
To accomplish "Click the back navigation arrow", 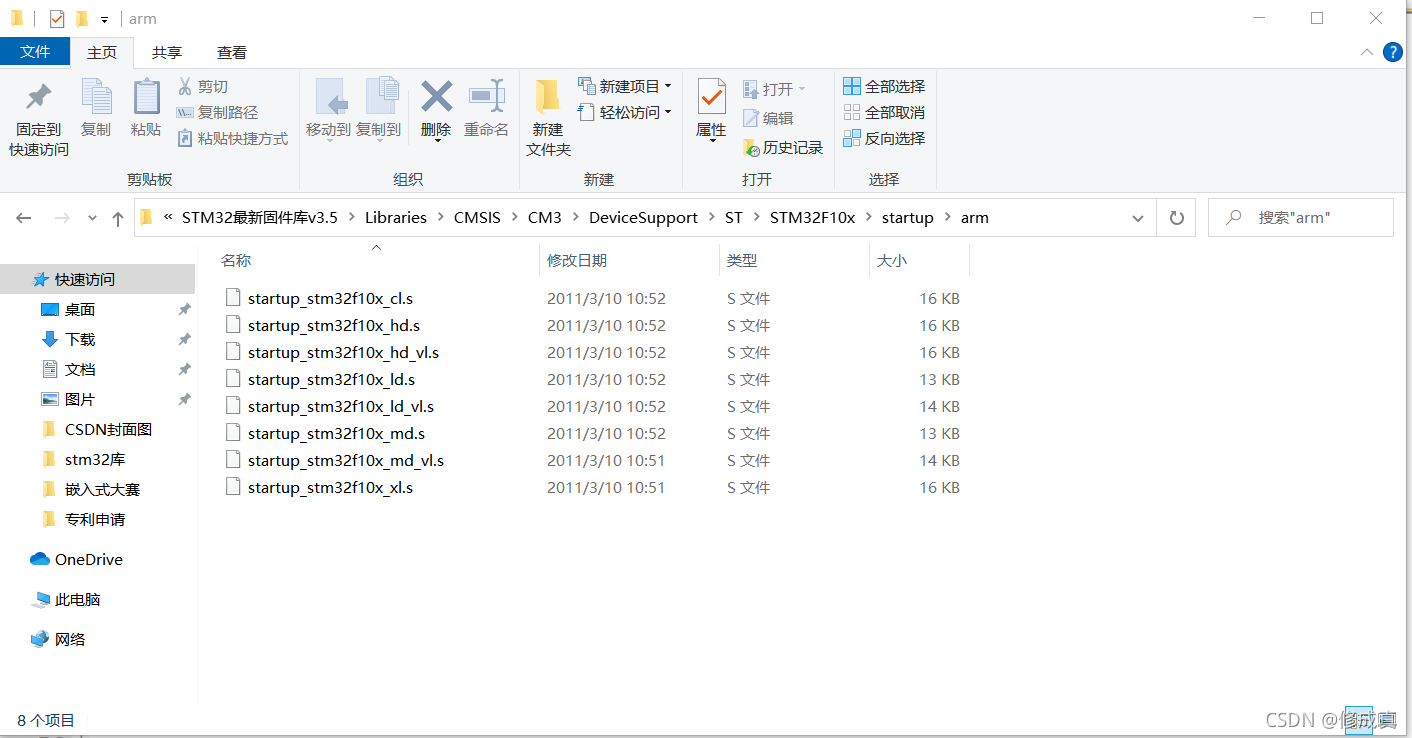I will [x=24, y=218].
